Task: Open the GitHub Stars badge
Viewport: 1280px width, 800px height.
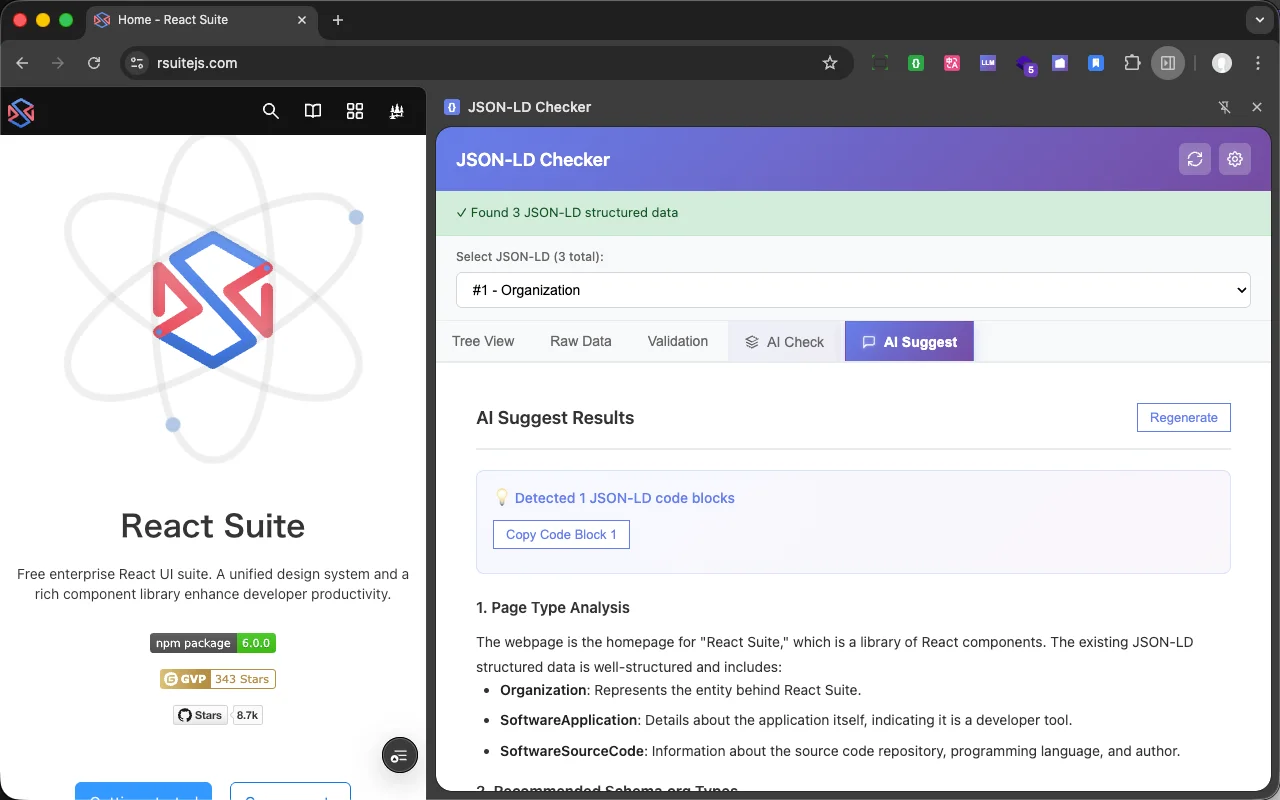Action: (x=200, y=715)
